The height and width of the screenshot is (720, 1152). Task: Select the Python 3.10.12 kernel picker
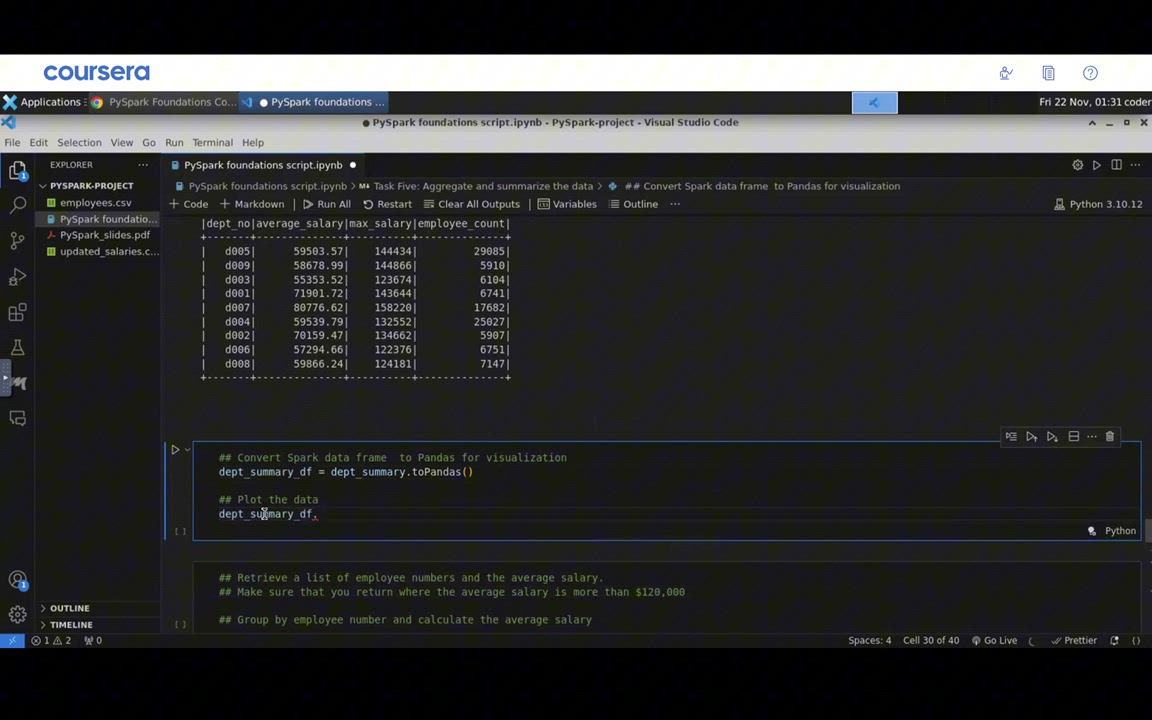click(x=1098, y=204)
